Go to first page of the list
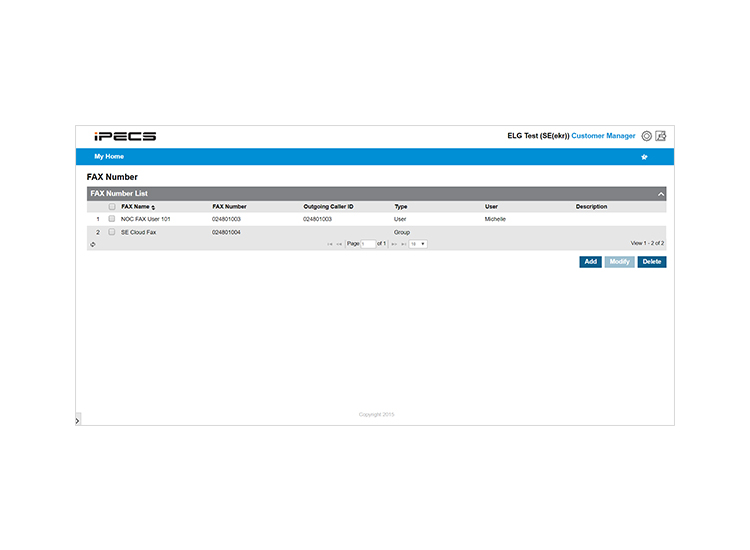750x550 pixels. coord(330,244)
